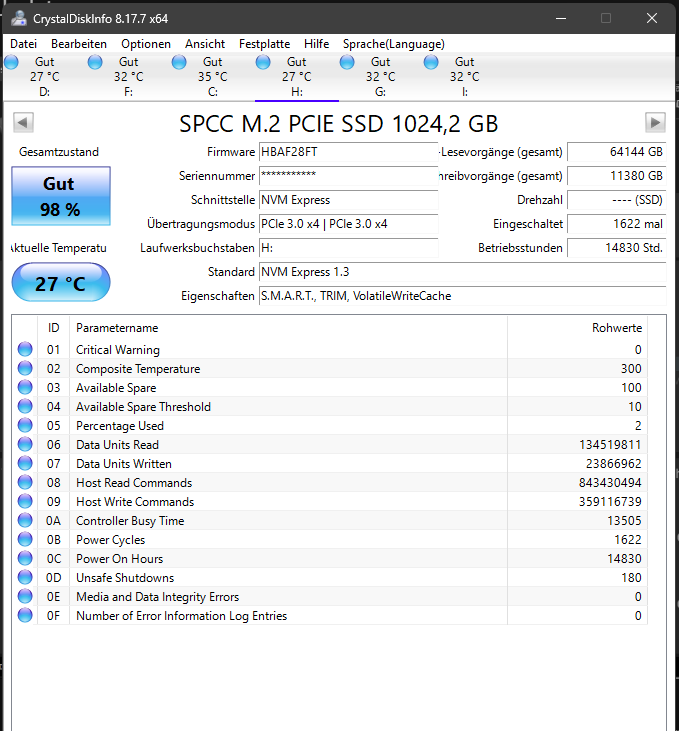Screen dimensions: 679x731
Task: Select the F: drive status orb
Action: pos(95,62)
